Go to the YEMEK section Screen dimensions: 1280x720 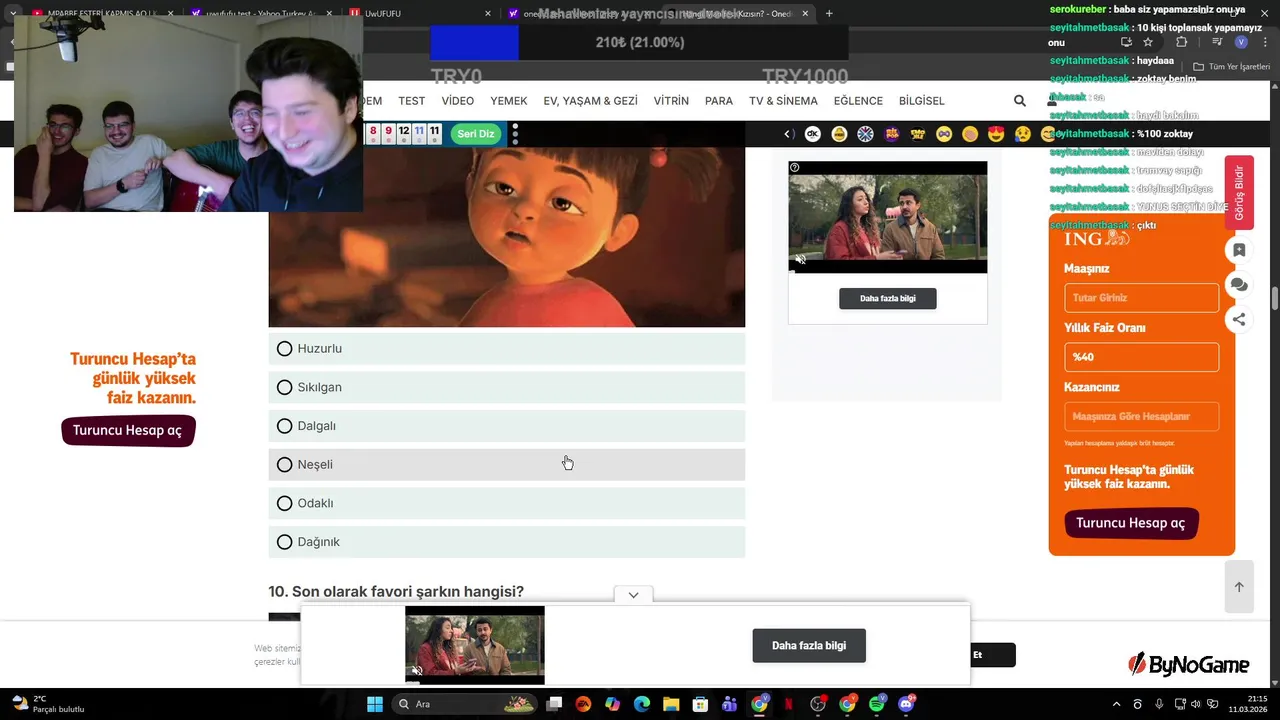(x=509, y=101)
